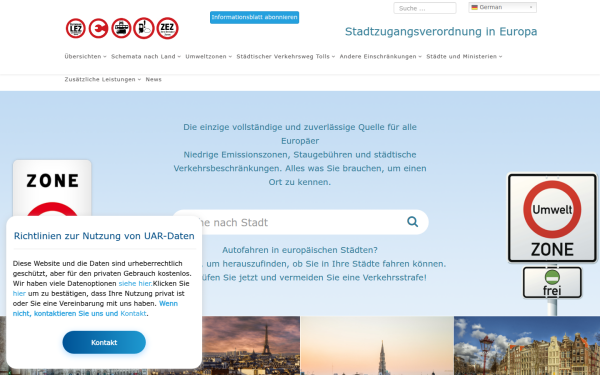
Task: Expand Zusätzliche Leistungen menu
Action: [103, 79]
